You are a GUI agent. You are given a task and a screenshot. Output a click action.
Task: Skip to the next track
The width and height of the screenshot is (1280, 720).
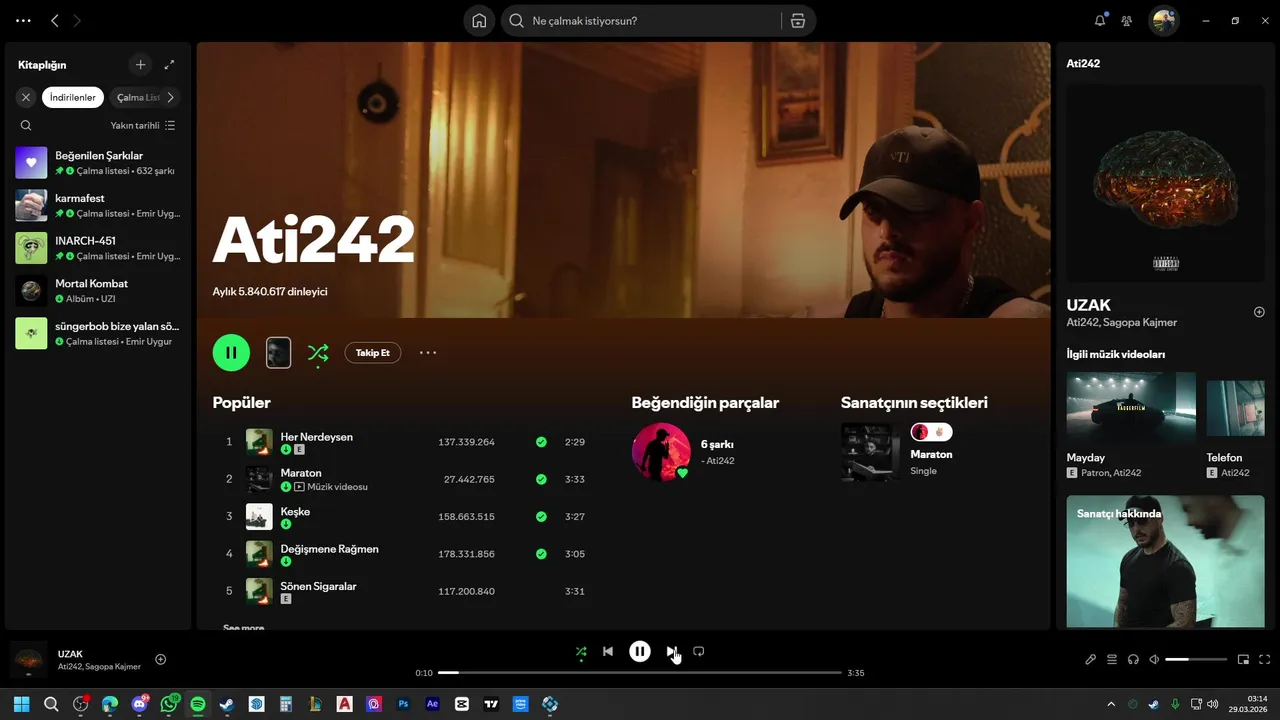pos(671,651)
